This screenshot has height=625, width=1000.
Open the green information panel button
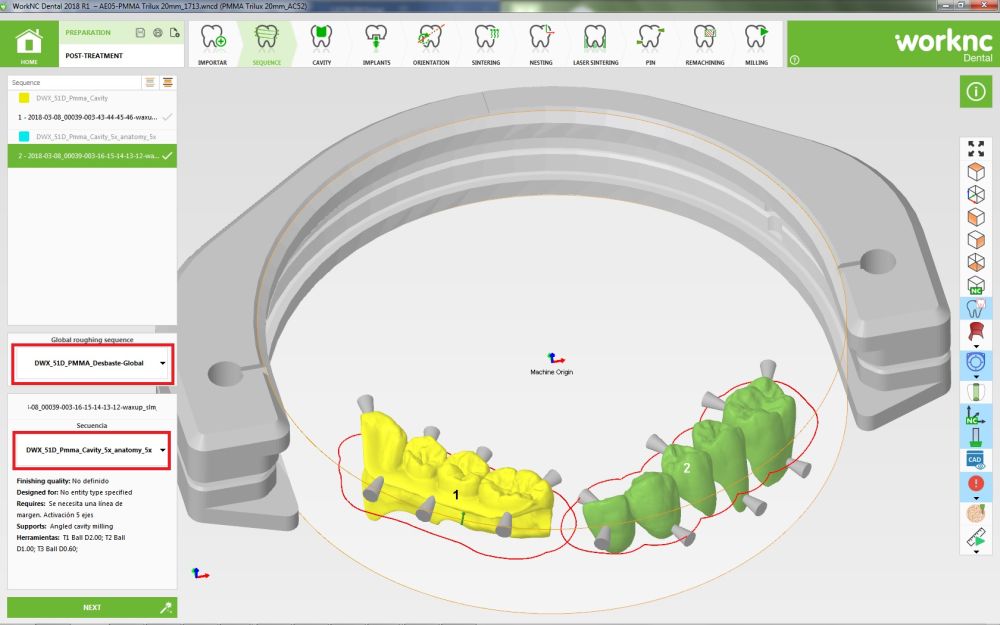[976, 91]
